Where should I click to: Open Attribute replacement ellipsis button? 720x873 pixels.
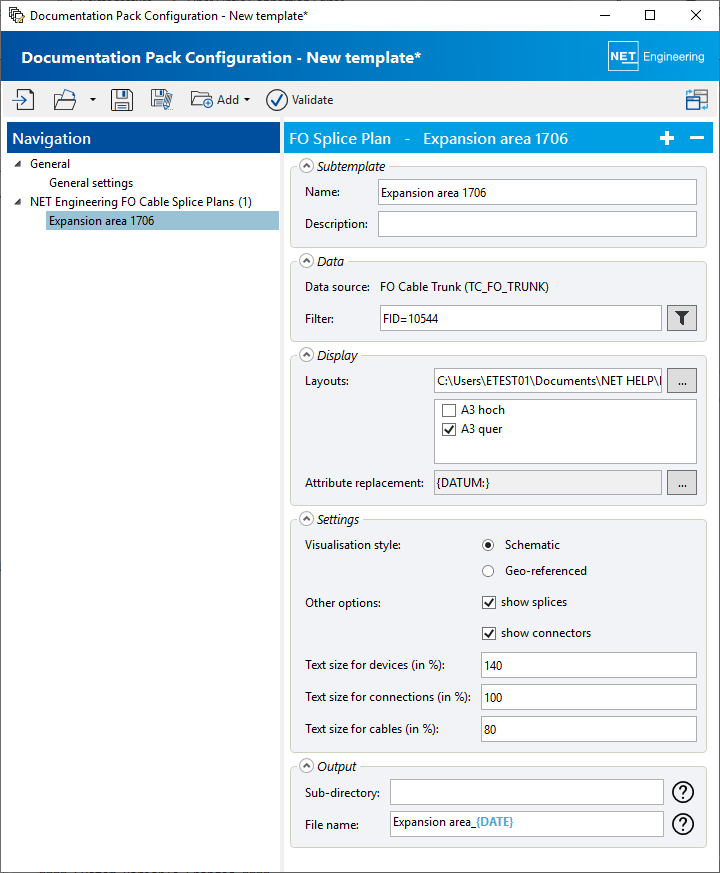click(x=682, y=483)
